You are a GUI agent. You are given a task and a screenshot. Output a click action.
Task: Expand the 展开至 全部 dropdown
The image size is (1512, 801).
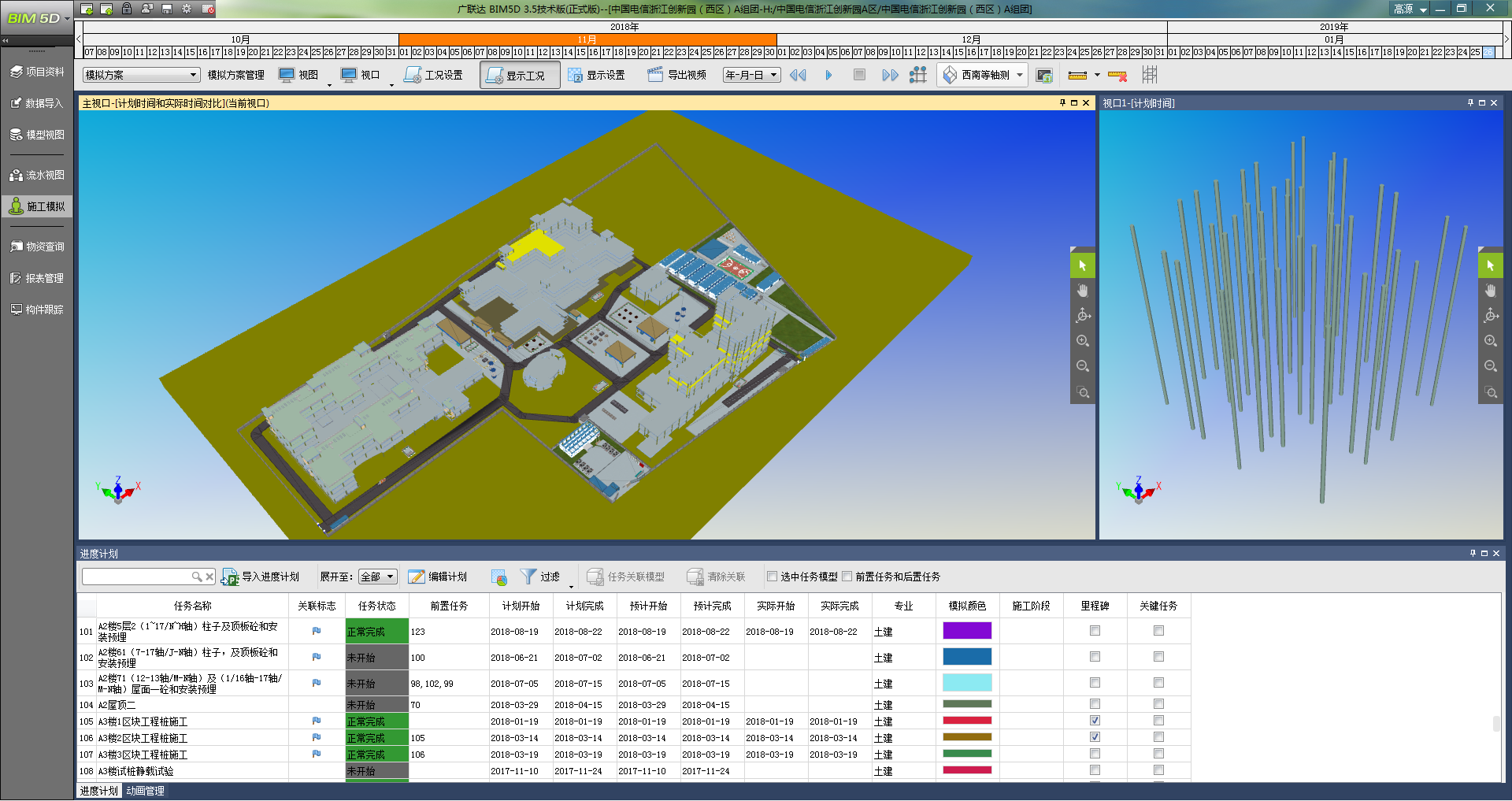(378, 577)
